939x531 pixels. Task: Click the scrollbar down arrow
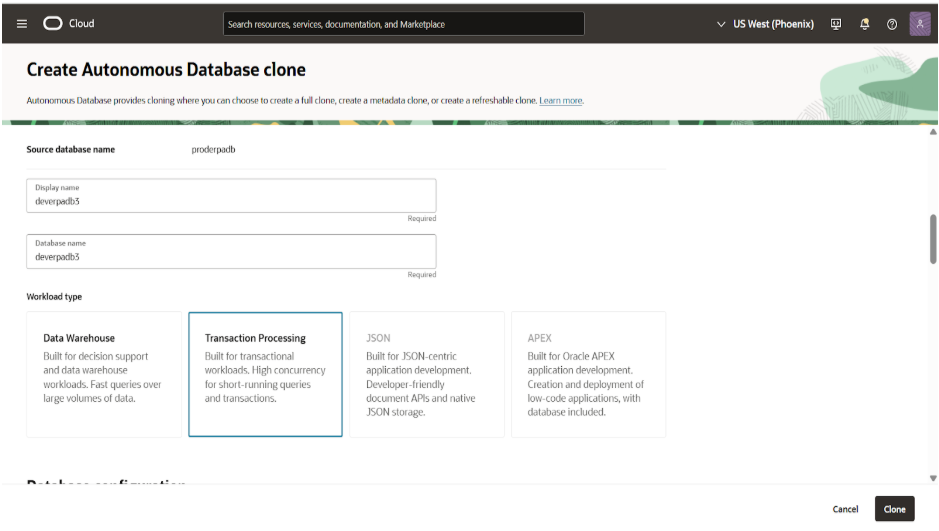(933, 478)
